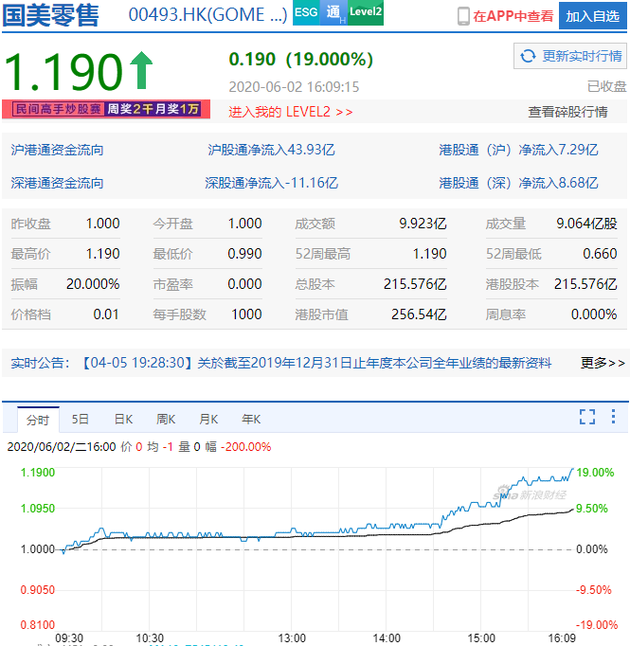Screen dimensions: 630x646
Task: Click 深股通净流入-11.16亿 text
Action: point(271,183)
